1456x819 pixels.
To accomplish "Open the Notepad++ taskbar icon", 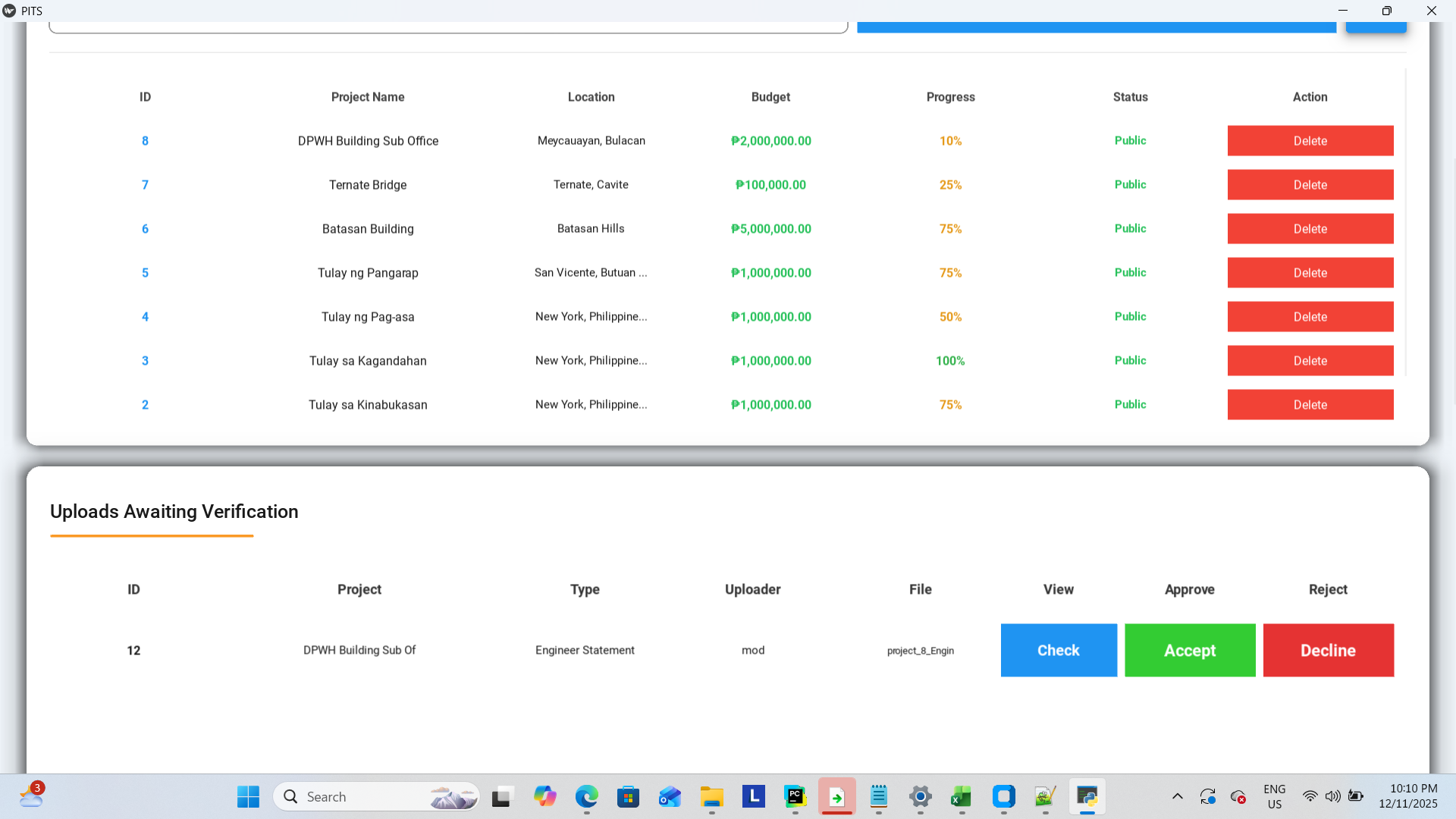I will pos(1045,797).
